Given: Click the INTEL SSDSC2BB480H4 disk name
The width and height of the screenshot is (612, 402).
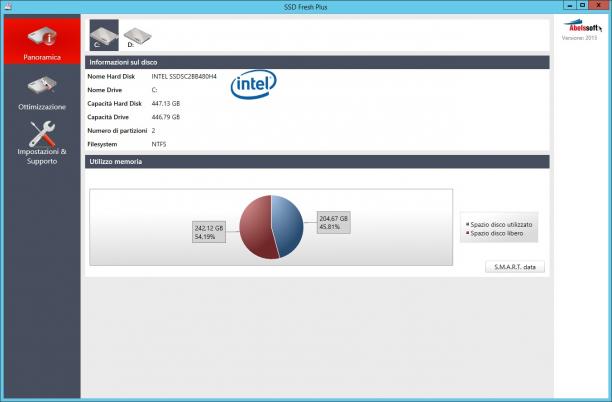Looking at the screenshot, I should point(184,76).
